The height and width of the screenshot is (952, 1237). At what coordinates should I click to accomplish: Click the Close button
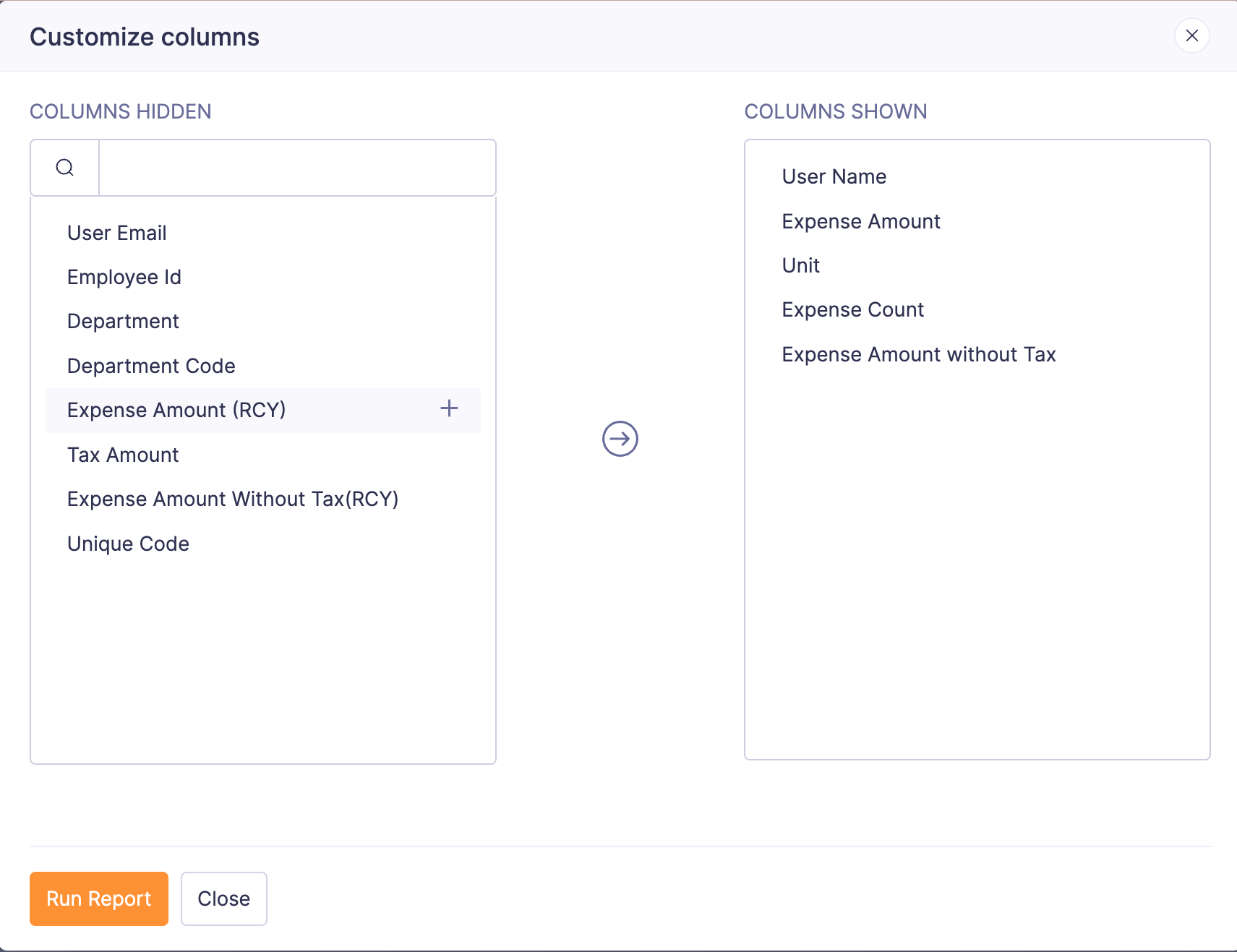tap(223, 899)
